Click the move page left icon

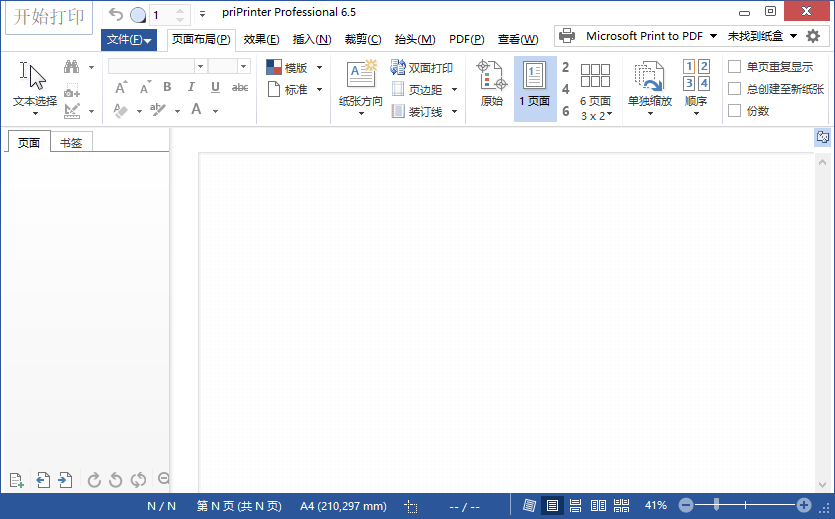43,480
